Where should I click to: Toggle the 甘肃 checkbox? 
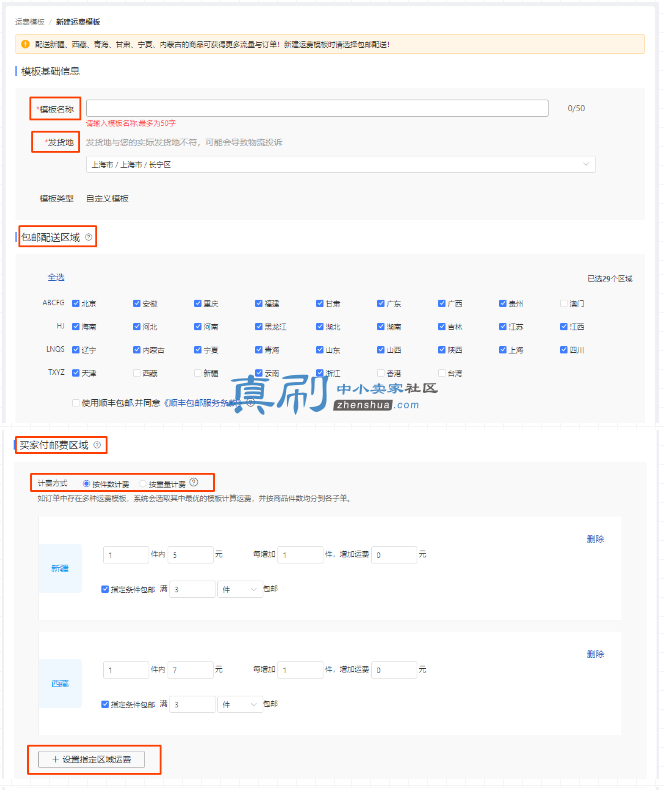(319, 303)
